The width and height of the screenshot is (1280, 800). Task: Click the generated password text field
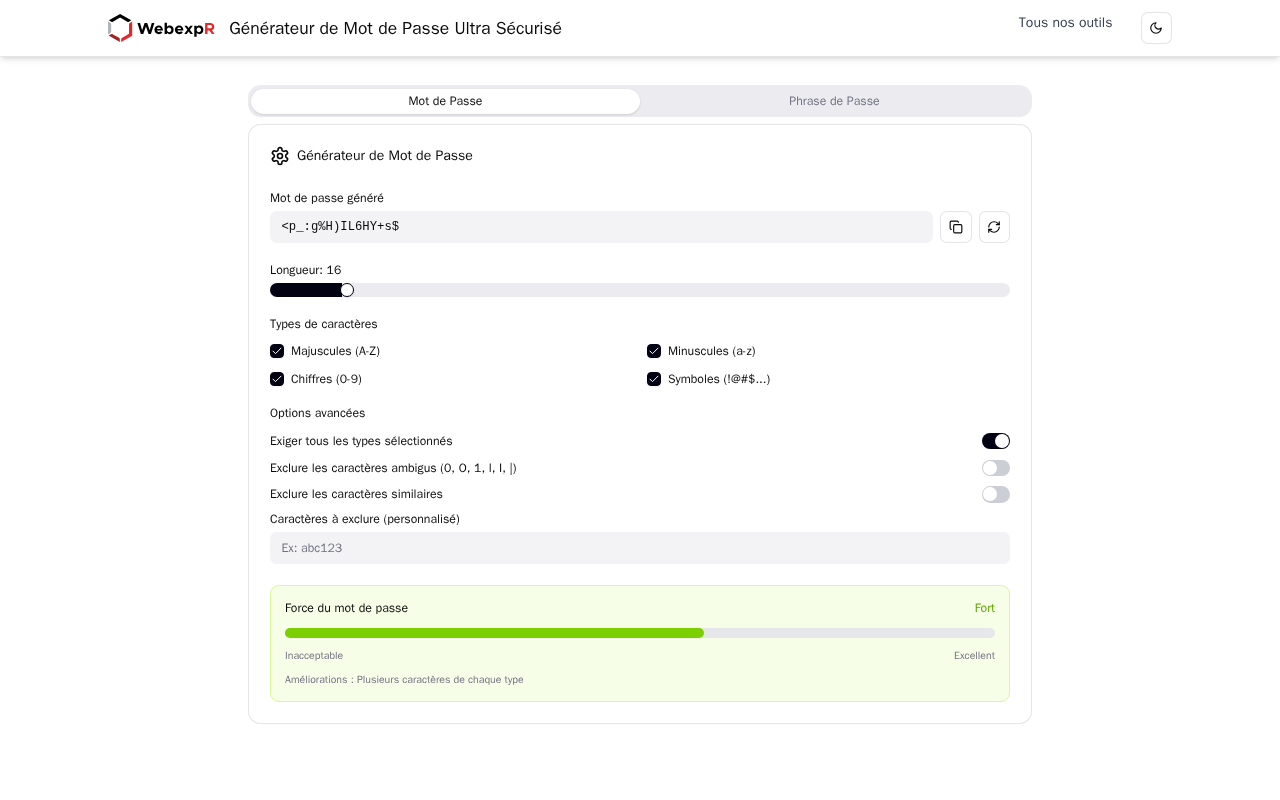click(601, 227)
